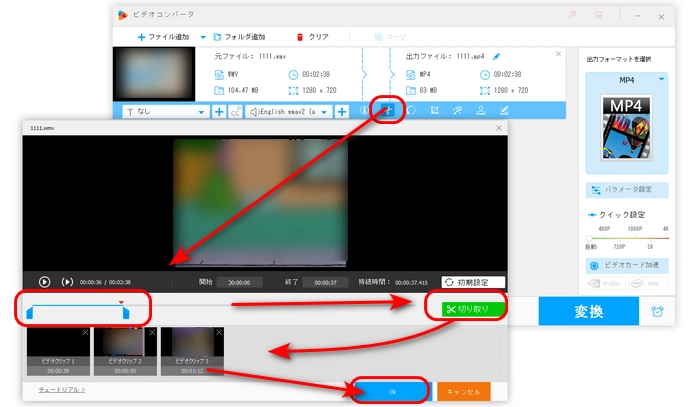Open the English wmav2 audio track dropdown

tap(289, 112)
